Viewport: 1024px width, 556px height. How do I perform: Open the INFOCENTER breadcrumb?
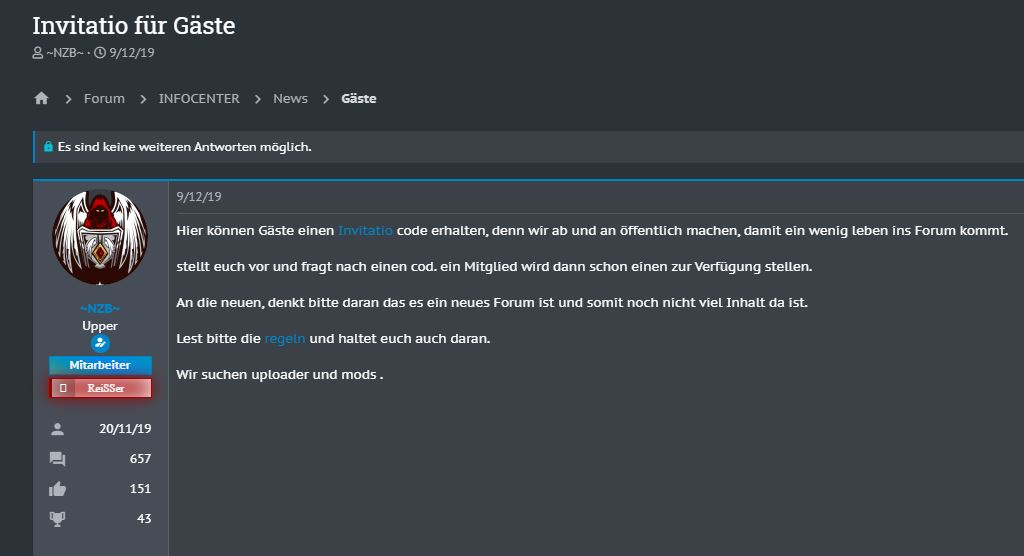tap(199, 99)
